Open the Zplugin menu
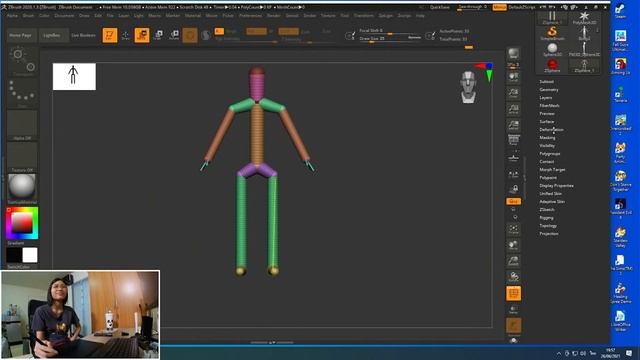The height and width of the screenshot is (360, 640). [386, 16]
